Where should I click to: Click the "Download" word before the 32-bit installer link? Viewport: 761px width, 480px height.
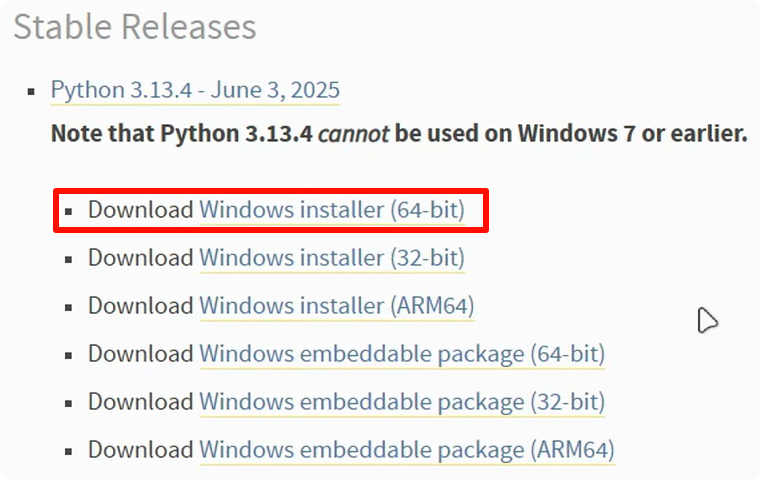[140, 258]
